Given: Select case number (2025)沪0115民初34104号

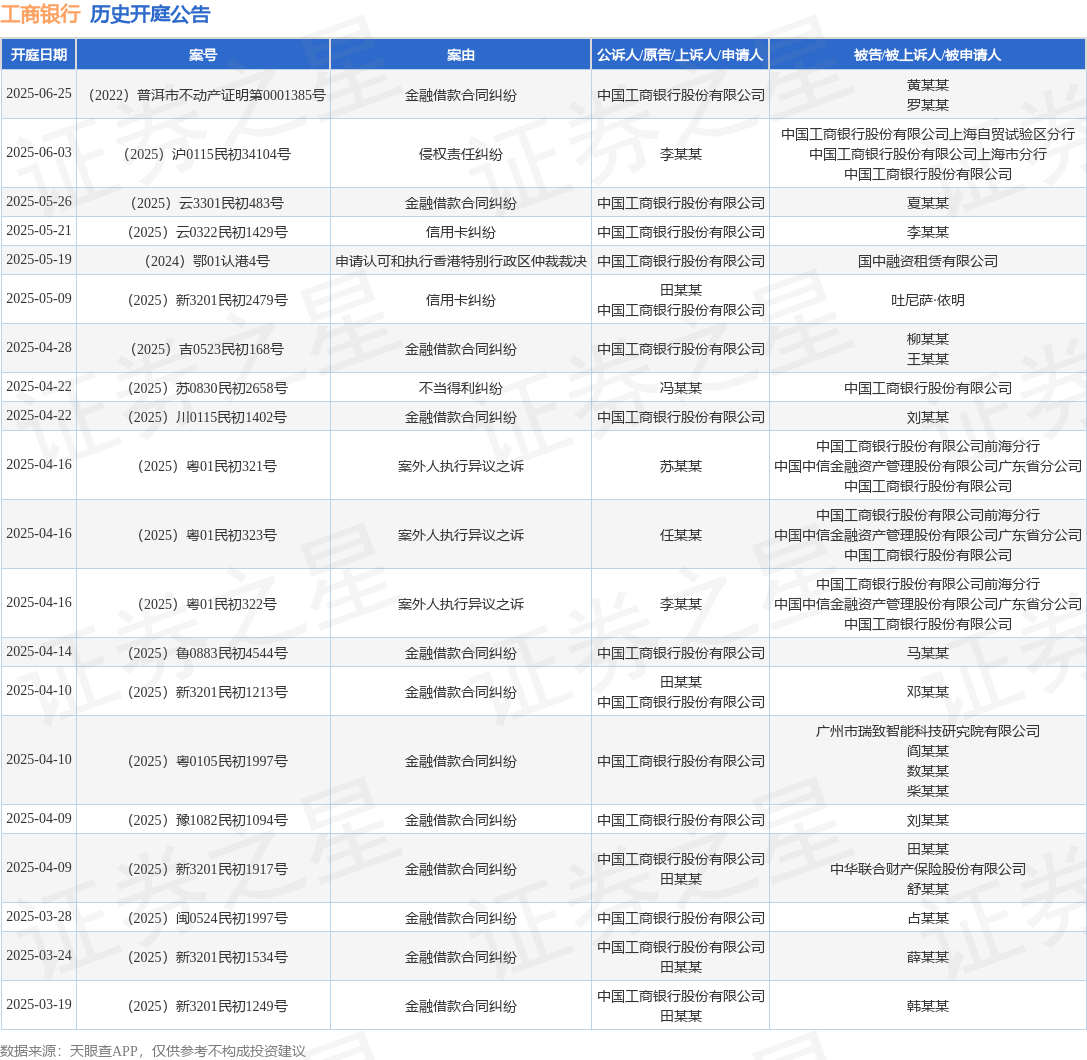Looking at the screenshot, I should 207,154.
